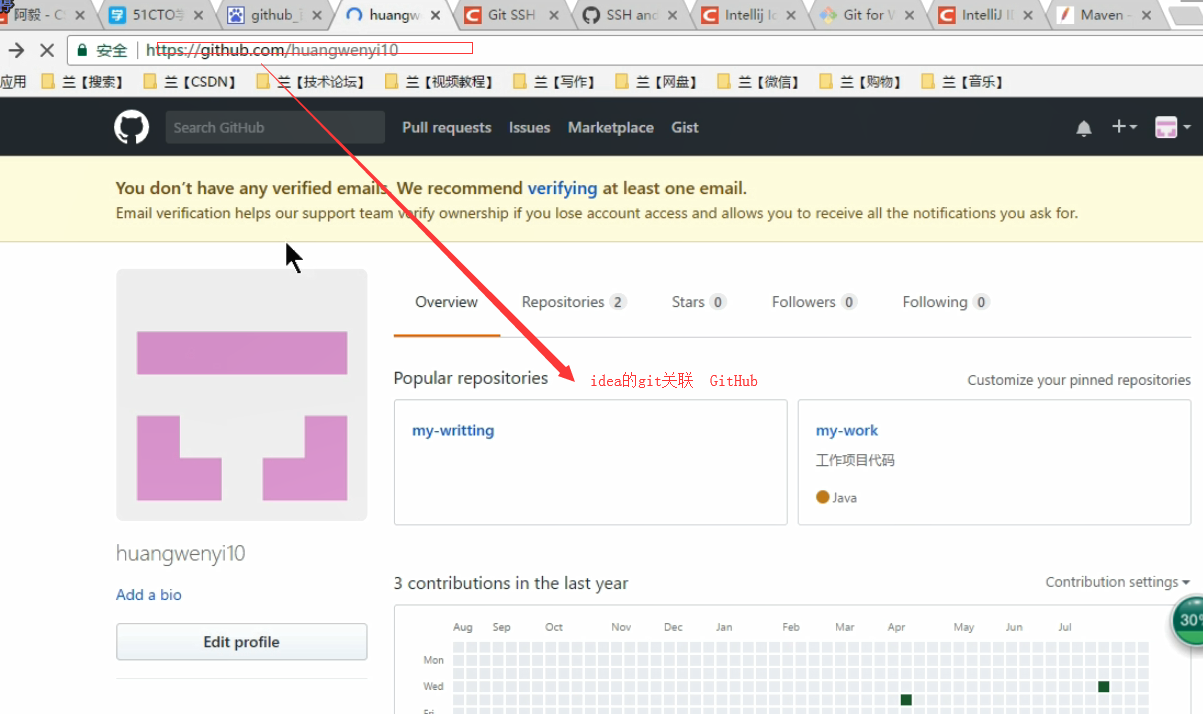Click the green floating percentage badge
Image resolution: width=1203 pixels, height=714 pixels.
[1188, 621]
